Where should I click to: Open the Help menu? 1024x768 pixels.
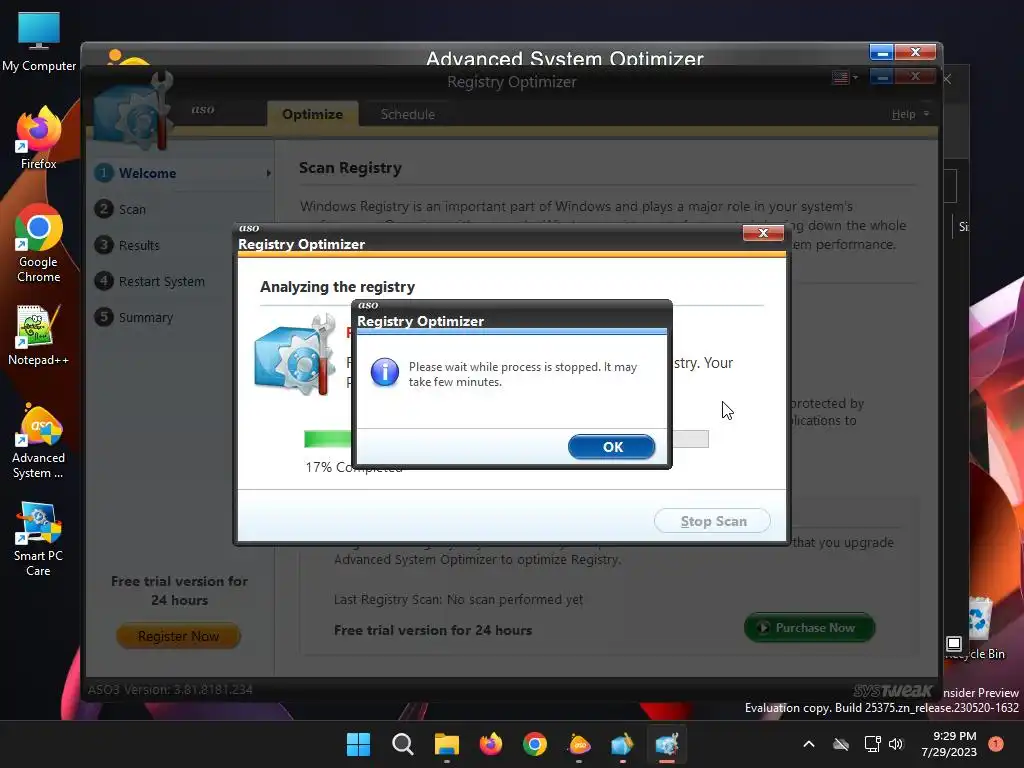[903, 114]
